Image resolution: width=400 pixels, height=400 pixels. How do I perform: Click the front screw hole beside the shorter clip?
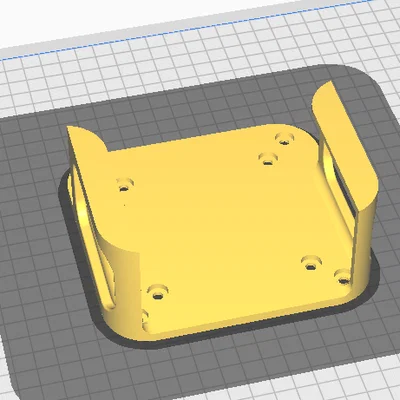click(157, 292)
